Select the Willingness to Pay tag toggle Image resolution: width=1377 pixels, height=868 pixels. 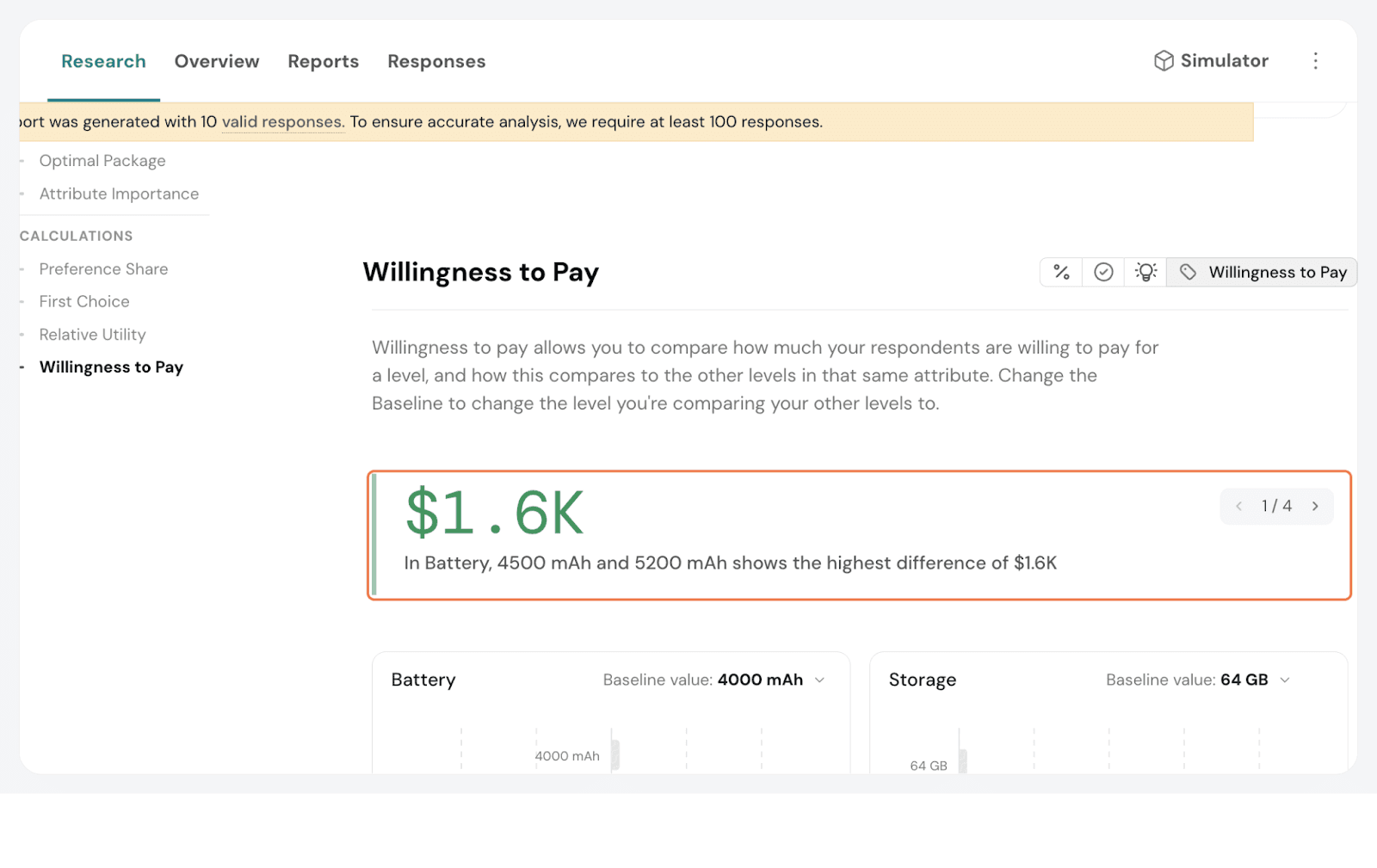[1262, 273]
